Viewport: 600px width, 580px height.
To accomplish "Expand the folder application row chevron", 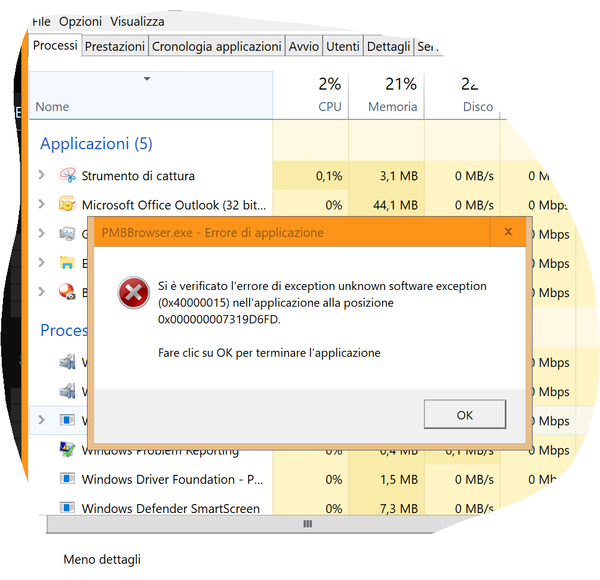I will pyautogui.click(x=41, y=262).
